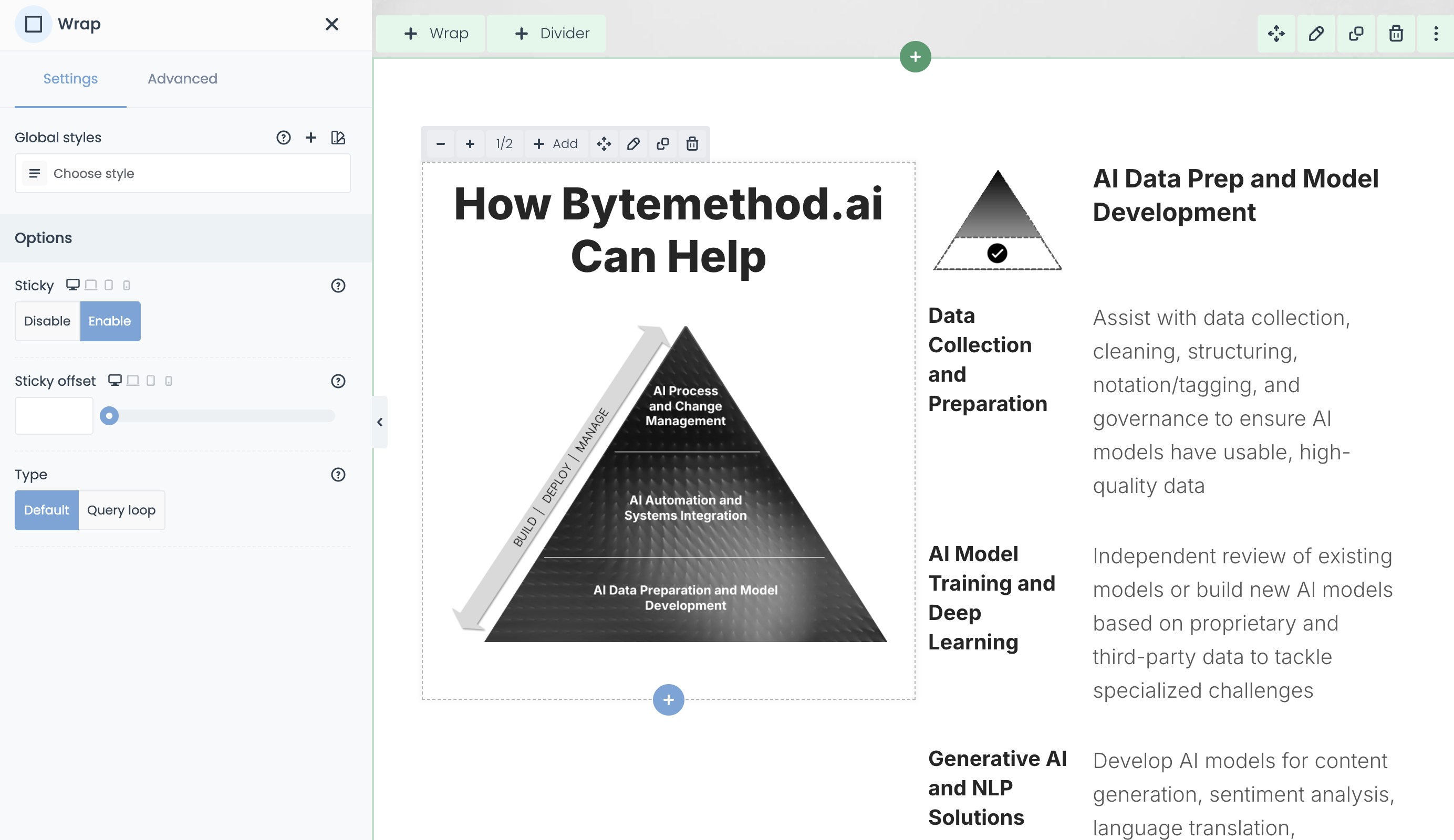Open the global styles manager icon

(338, 137)
